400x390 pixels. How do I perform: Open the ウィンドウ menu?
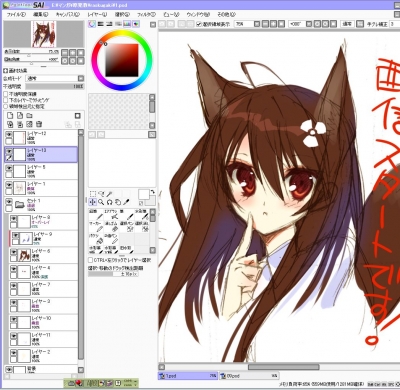click(198, 14)
